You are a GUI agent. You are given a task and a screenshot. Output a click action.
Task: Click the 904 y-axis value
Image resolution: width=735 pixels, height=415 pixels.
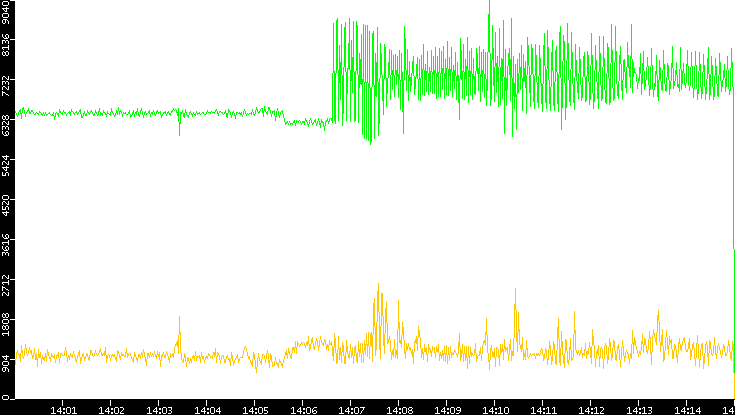pyautogui.click(x=5, y=360)
